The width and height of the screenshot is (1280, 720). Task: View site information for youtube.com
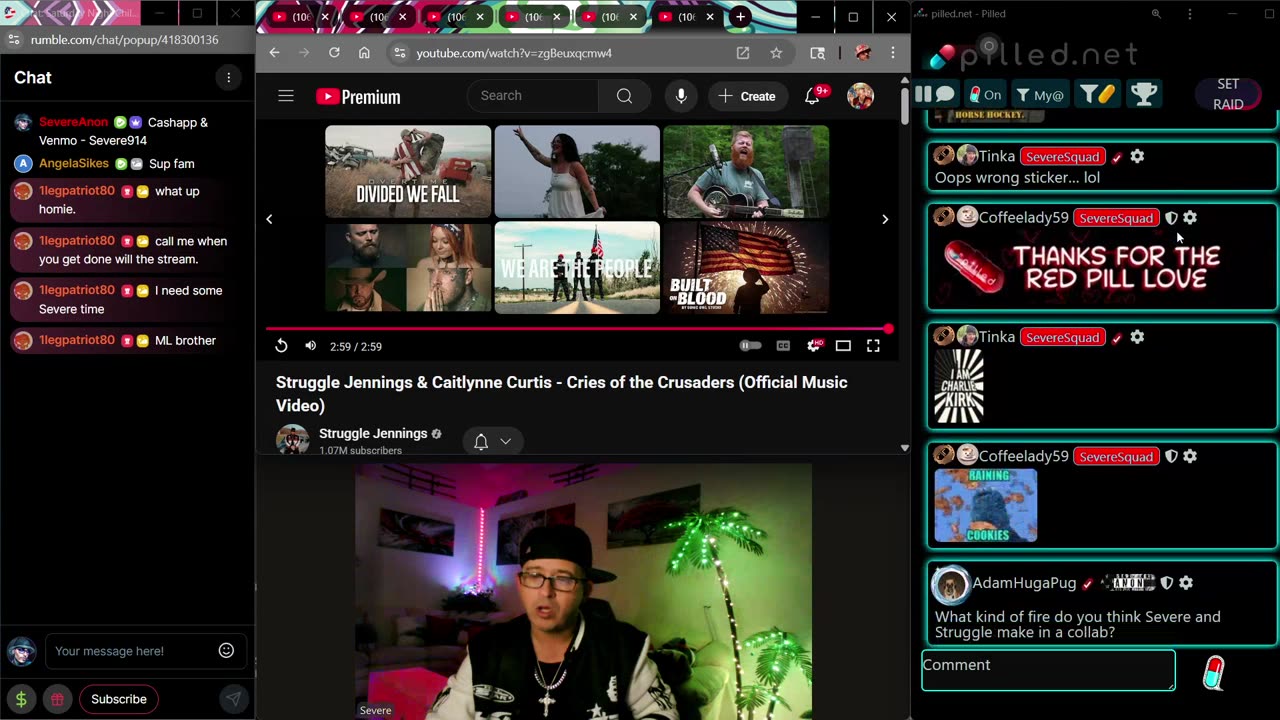[398, 53]
